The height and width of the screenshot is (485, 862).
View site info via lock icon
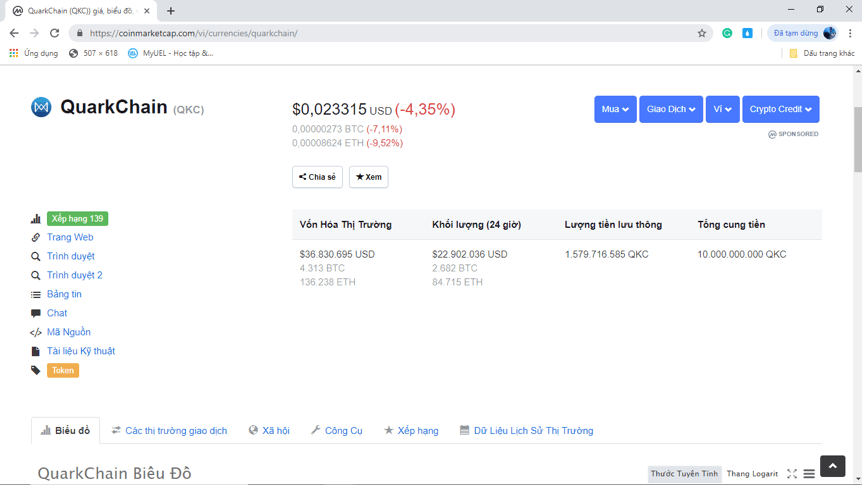[x=80, y=33]
